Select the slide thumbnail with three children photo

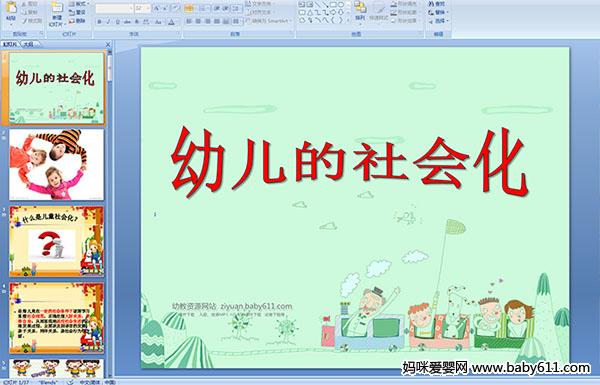56,165
